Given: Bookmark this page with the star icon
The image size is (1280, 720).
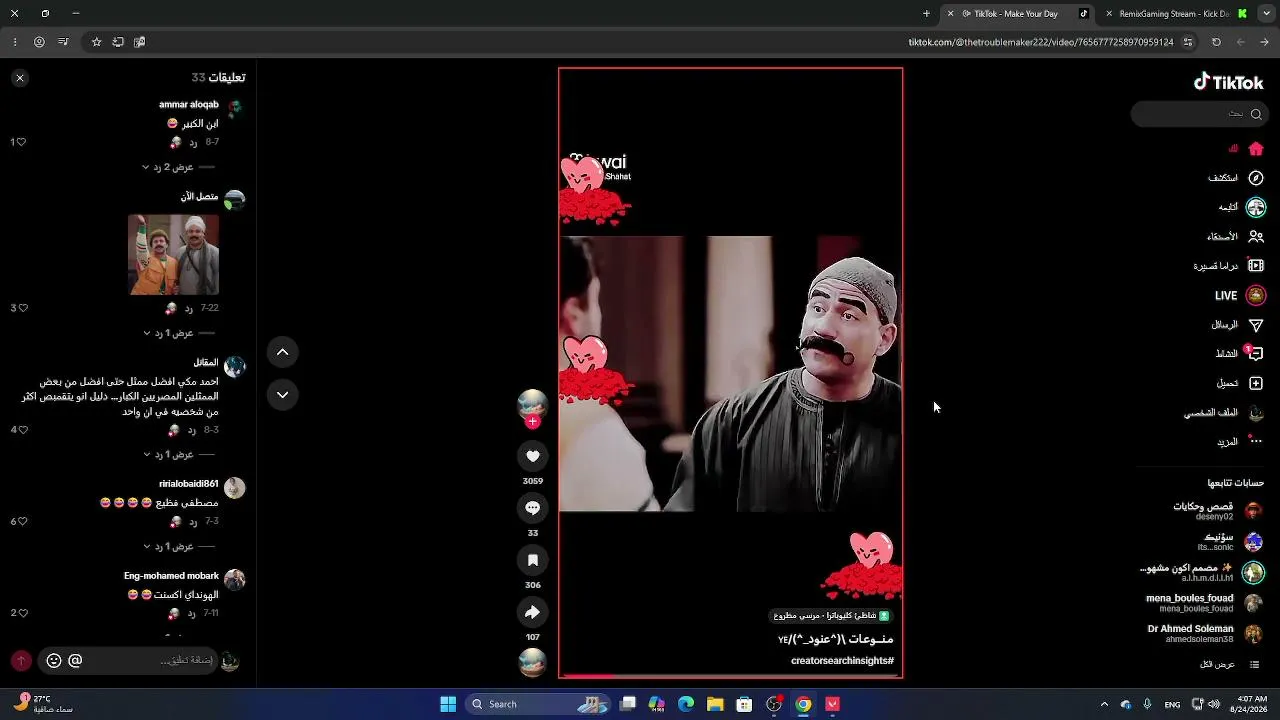Looking at the screenshot, I should tap(96, 42).
